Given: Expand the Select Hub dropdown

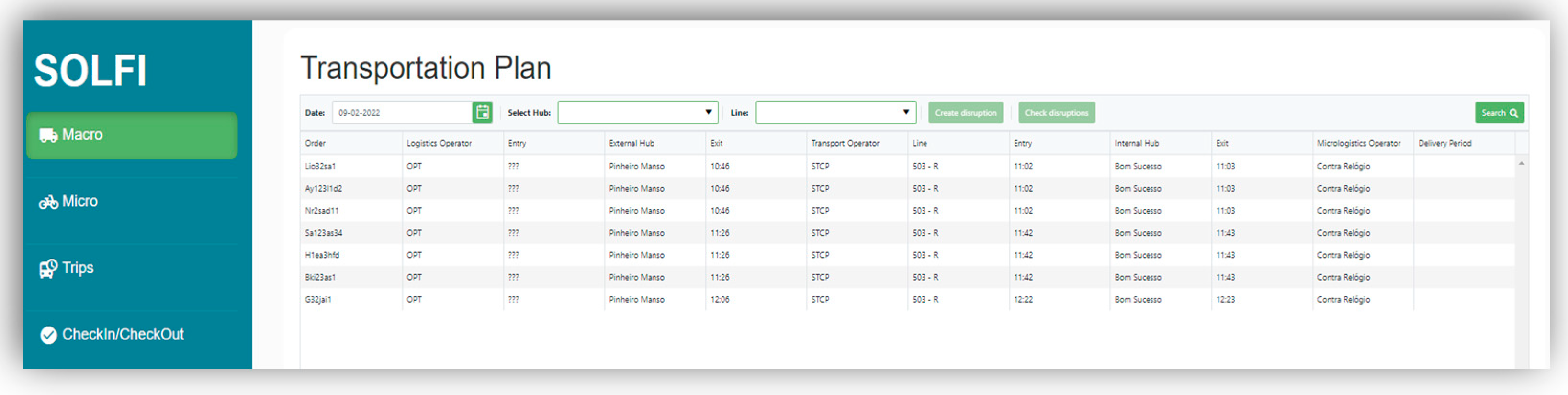Looking at the screenshot, I should [x=637, y=113].
